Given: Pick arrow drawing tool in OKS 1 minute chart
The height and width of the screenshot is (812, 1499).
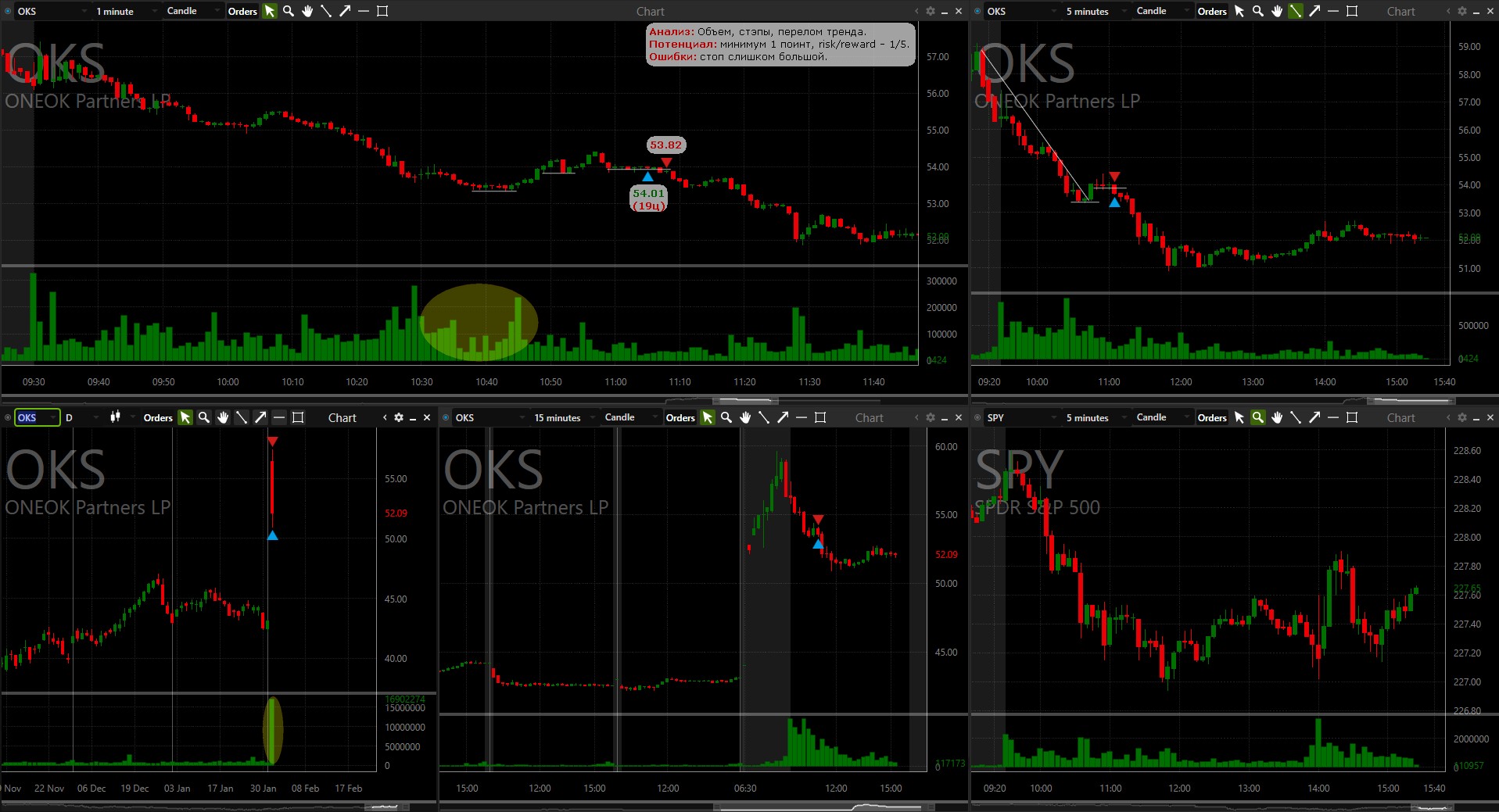Looking at the screenshot, I should pyautogui.click(x=345, y=11).
